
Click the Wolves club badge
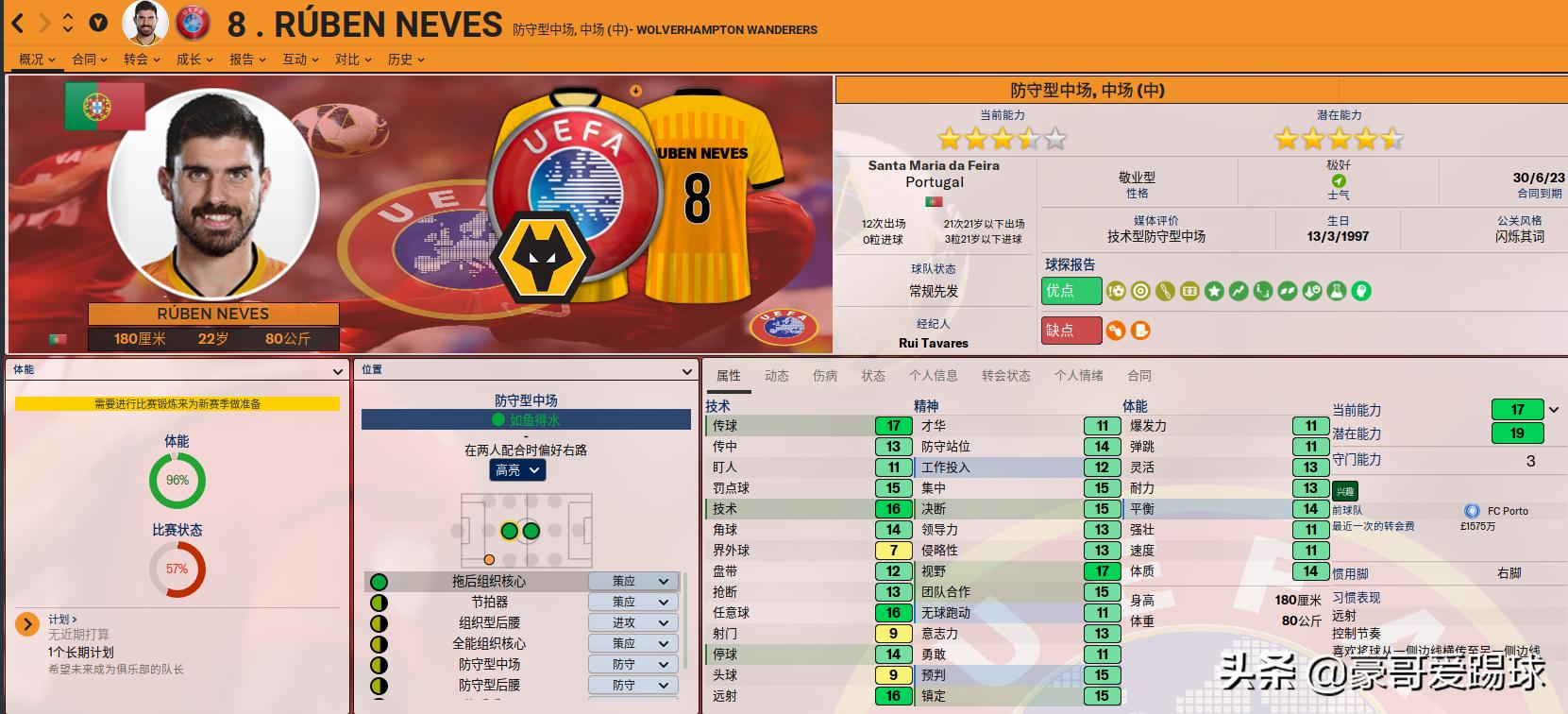(542, 258)
